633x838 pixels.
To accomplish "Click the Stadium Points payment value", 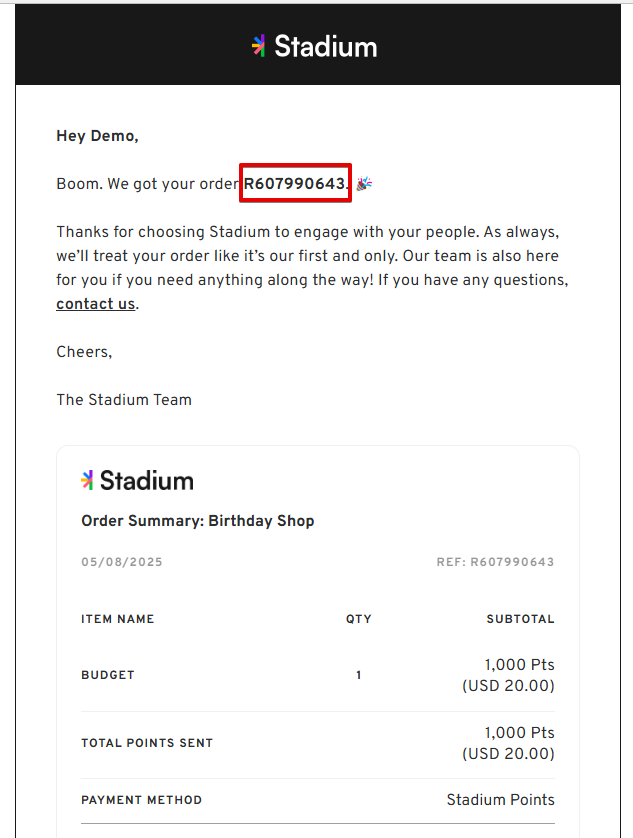I will tap(500, 800).
